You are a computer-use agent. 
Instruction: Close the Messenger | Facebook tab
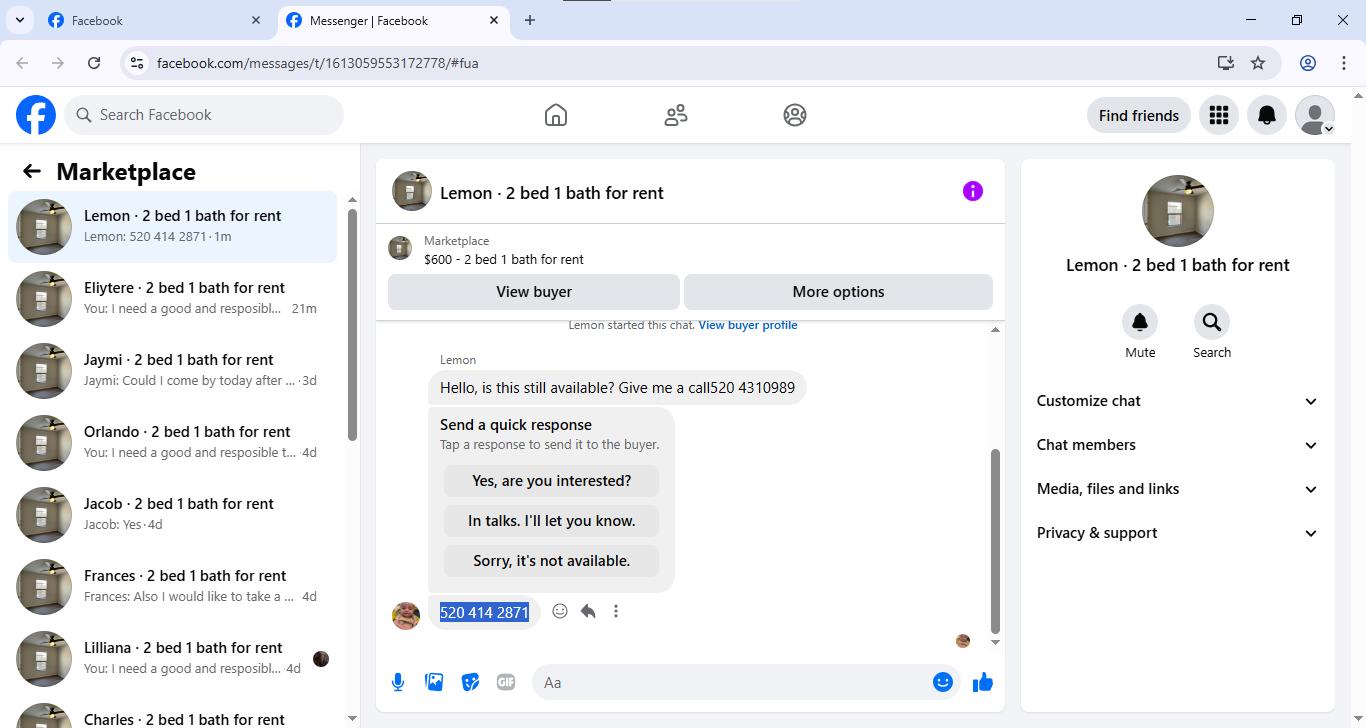[x=494, y=20]
